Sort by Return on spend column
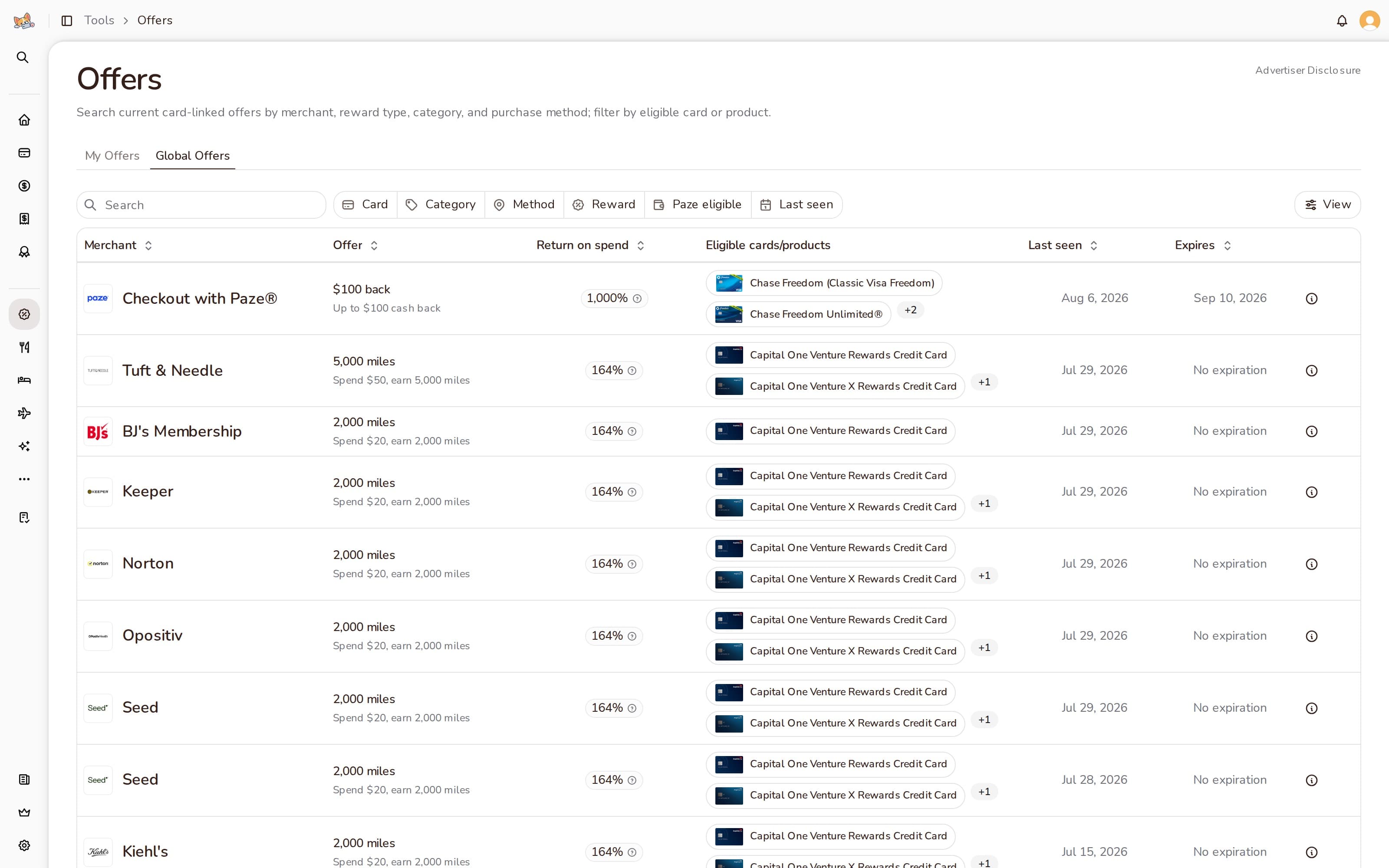Screen dimensions: 1389x868 coord(591,246)
